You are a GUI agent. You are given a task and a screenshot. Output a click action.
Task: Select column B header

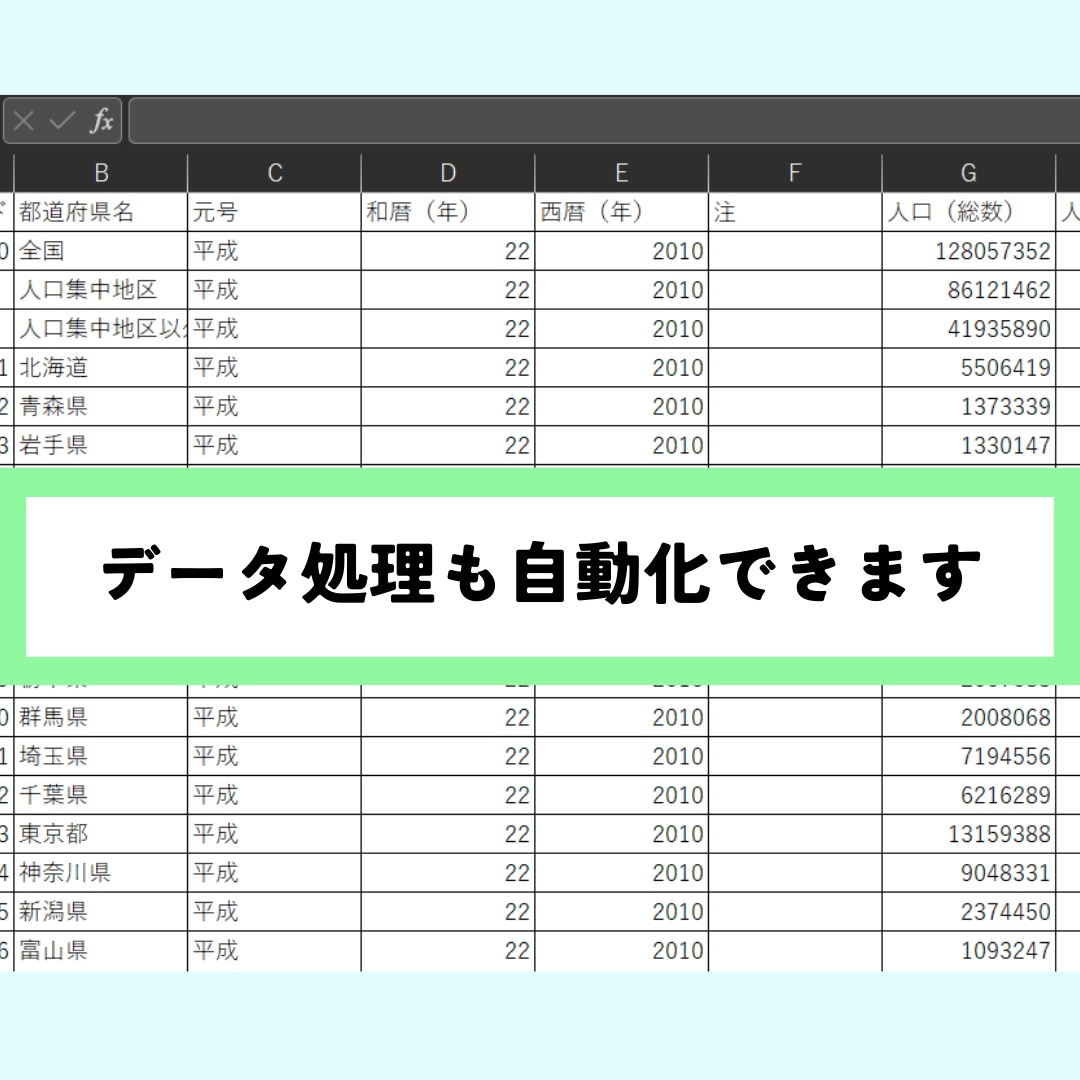pyautogui.click(x=101, y=173)
